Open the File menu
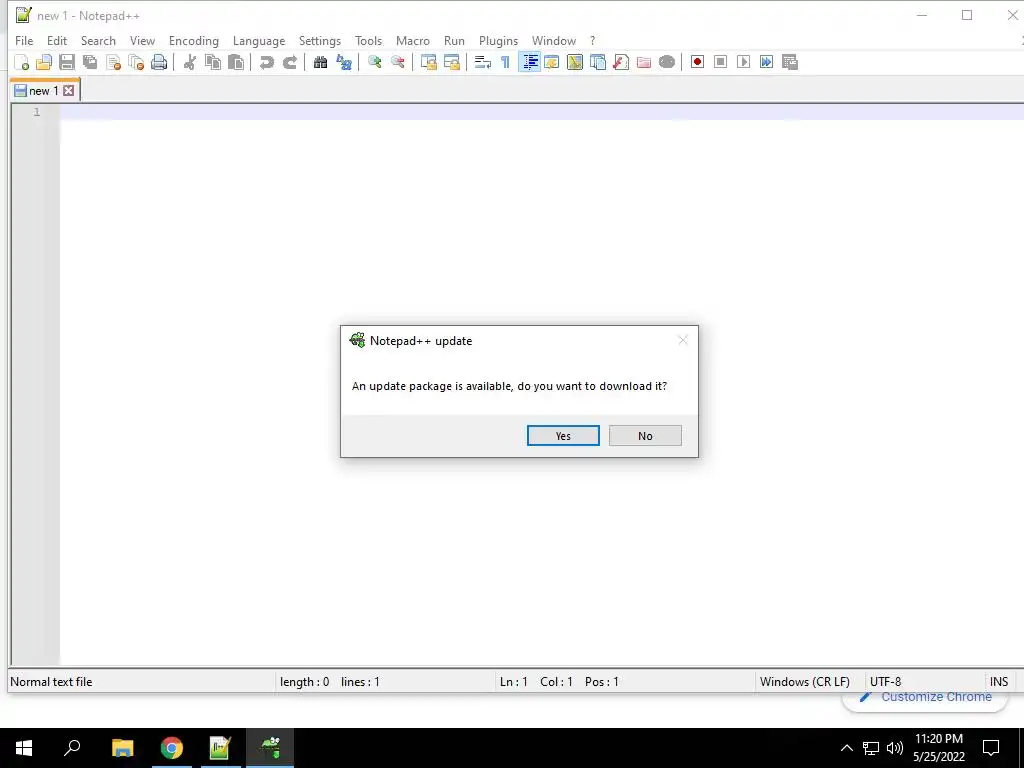The height and width of the screenshot is (768, 1024). point(24,40)
